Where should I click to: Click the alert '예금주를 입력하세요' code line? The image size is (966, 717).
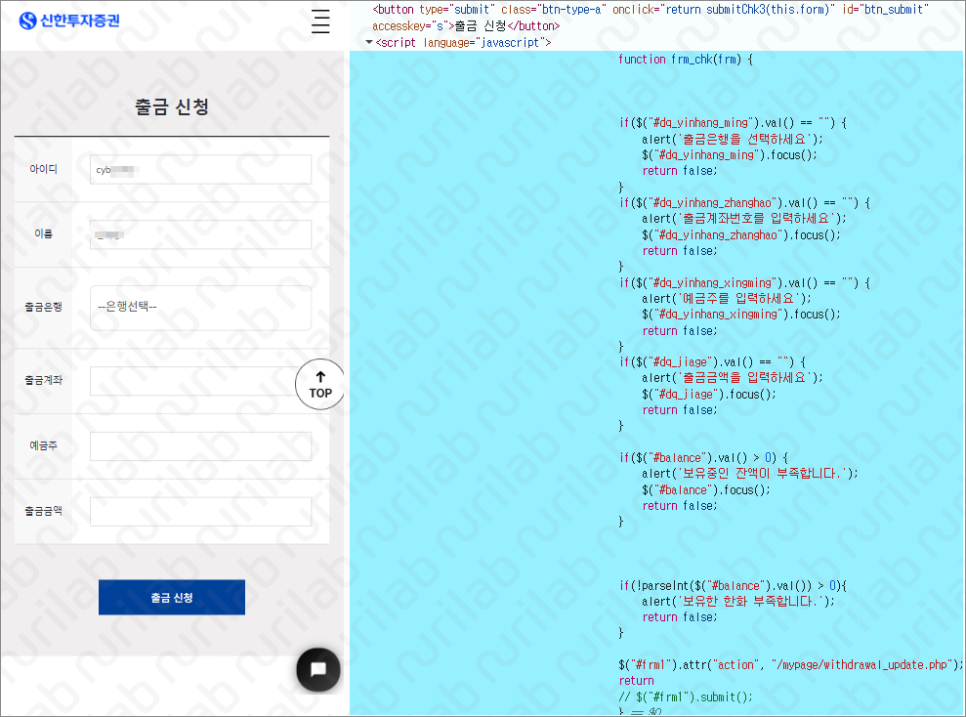[726, 299]
